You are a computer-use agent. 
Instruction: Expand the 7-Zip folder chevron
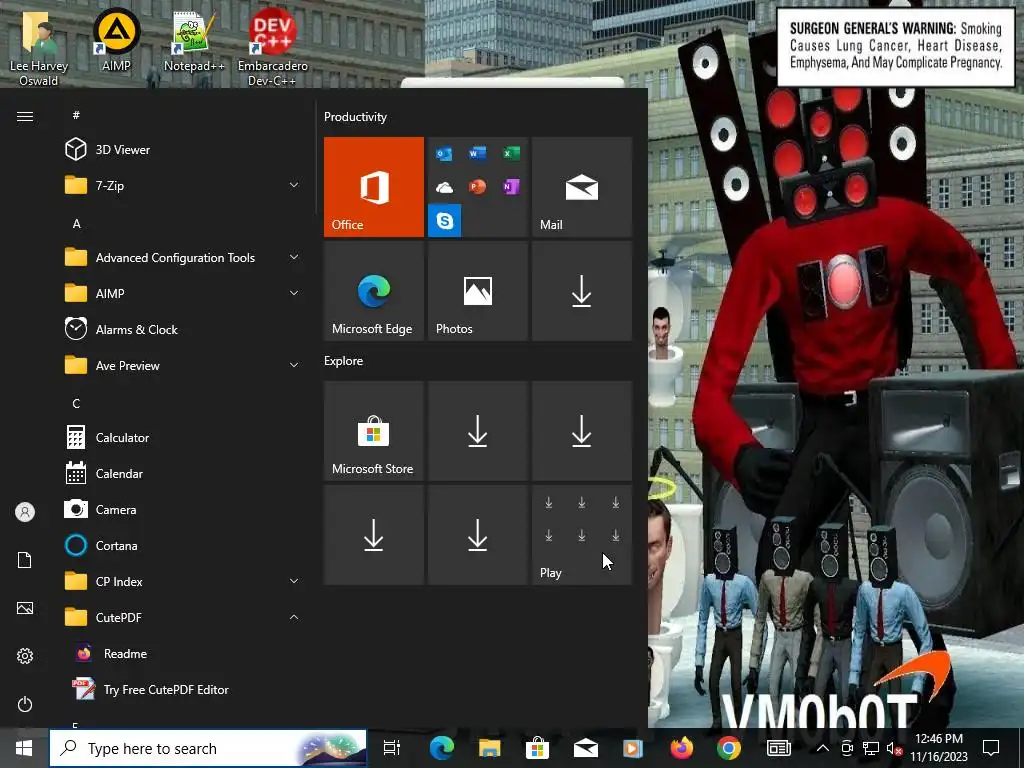coord(294,185)
